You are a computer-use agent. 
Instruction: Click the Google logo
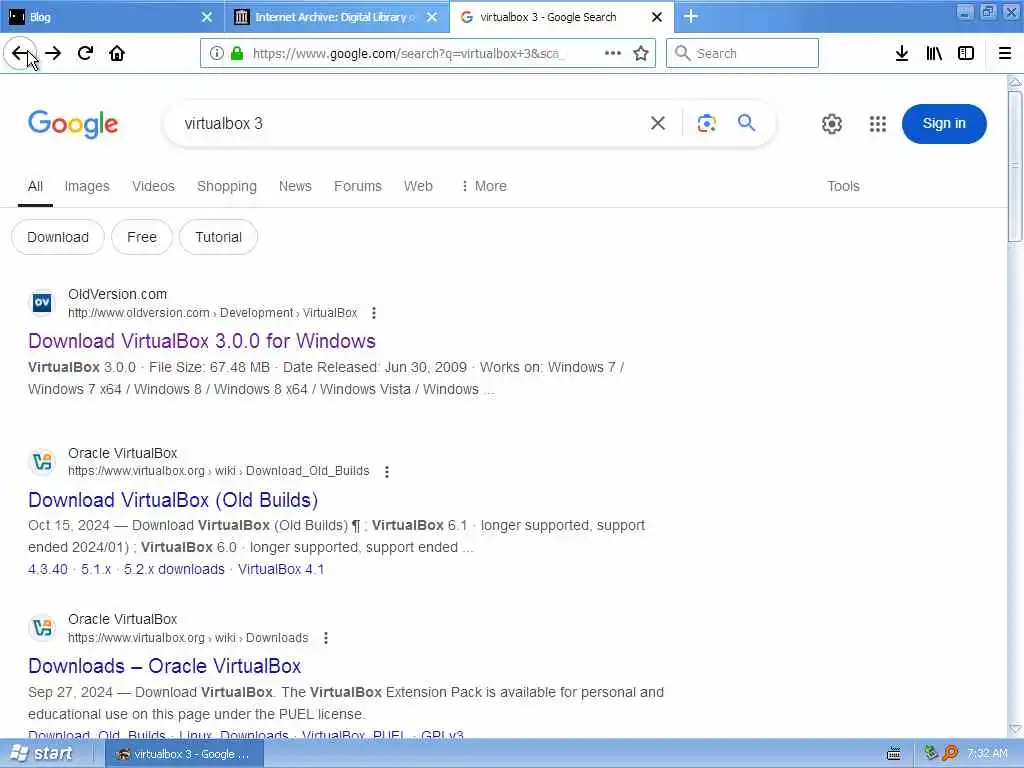click(73, 124)
